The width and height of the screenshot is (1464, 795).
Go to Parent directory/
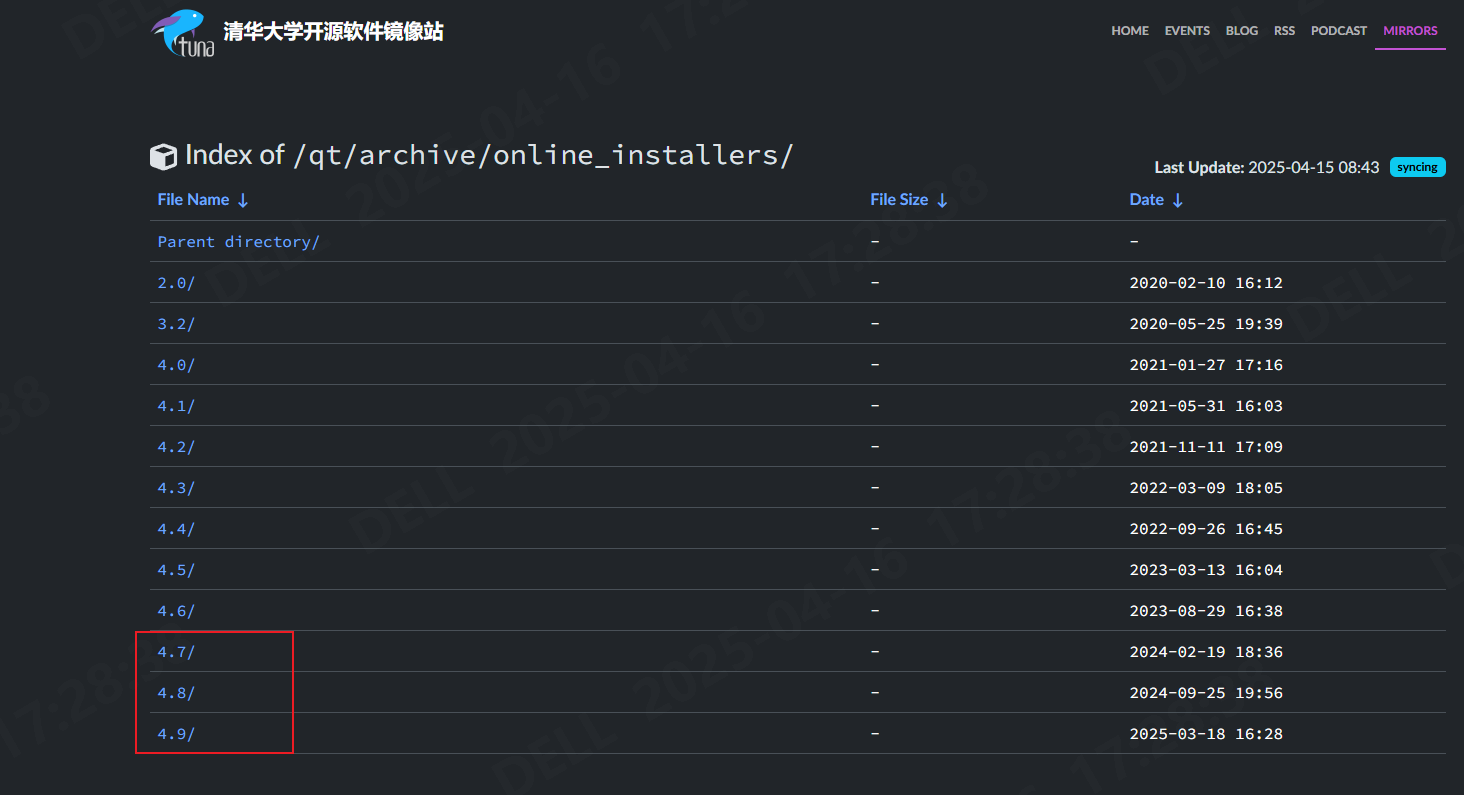238,242
